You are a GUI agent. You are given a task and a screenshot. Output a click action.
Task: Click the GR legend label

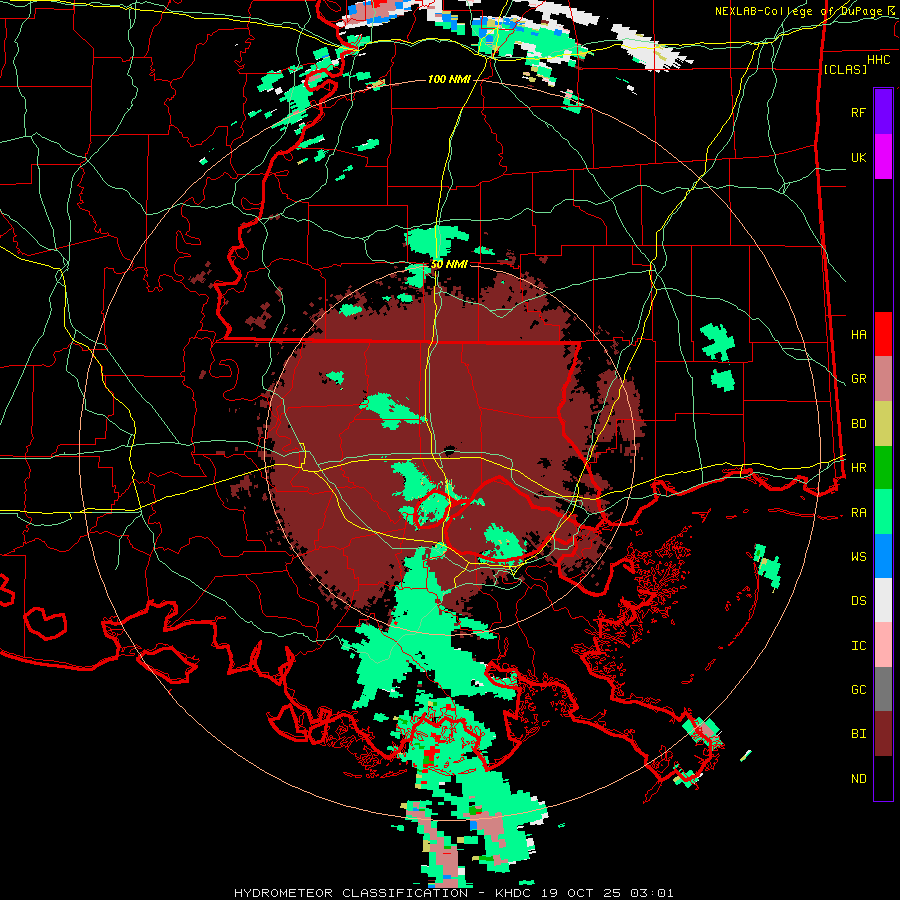click(x=858, y=379)
